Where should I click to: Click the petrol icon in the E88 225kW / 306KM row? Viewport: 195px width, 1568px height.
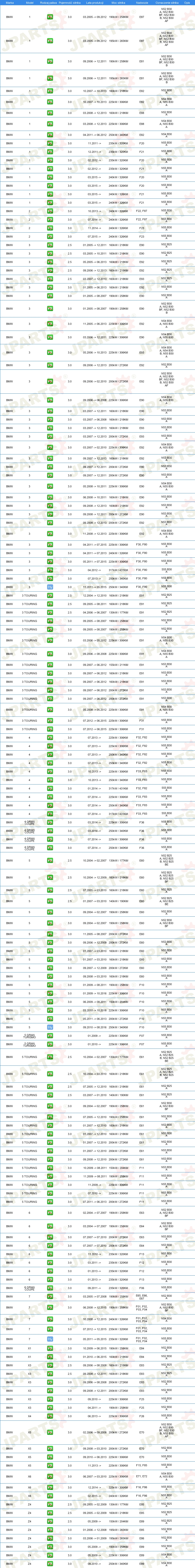(x=50, y=124)
